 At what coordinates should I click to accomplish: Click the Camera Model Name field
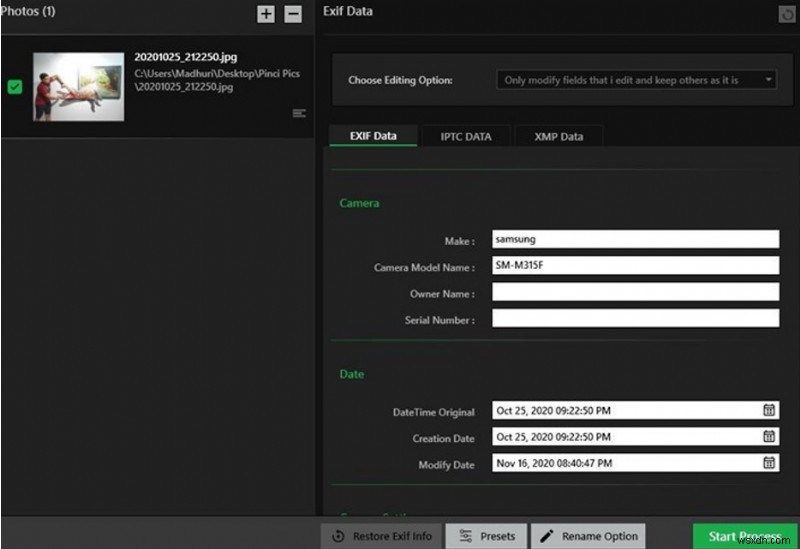(x=636, y=265)
